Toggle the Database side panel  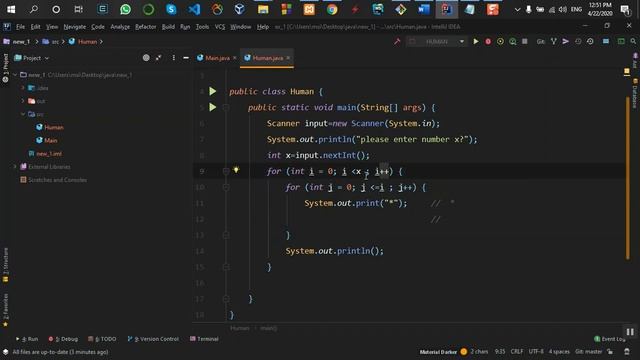tap(635, 93)
